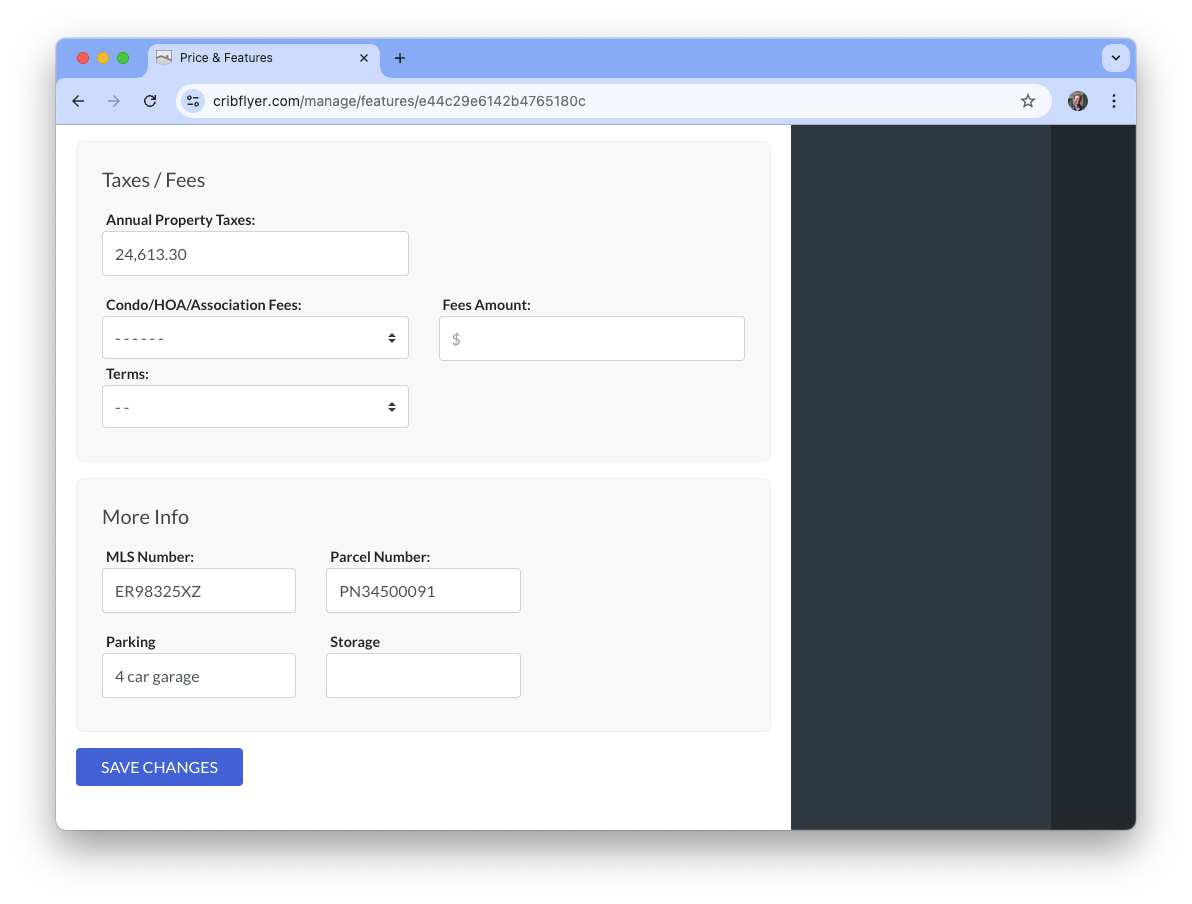
Task: Open Condo/HOA/Association Fees dropdown
Action: pos(255,338)
